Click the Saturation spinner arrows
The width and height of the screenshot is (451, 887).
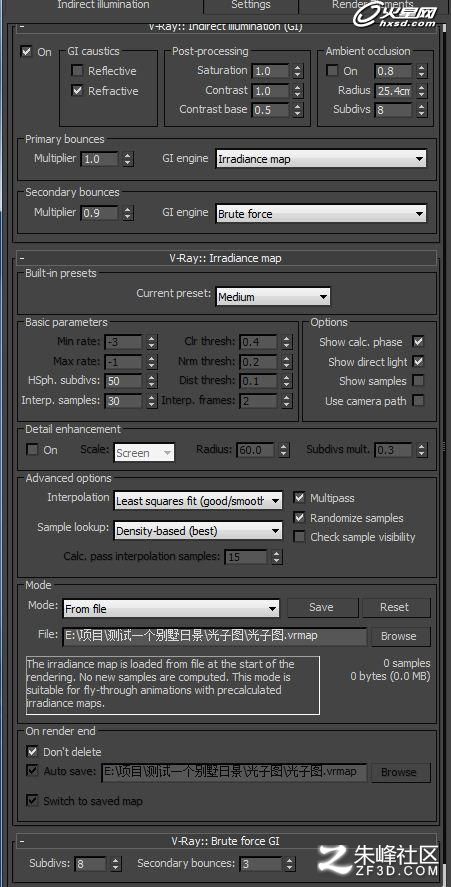298,71
